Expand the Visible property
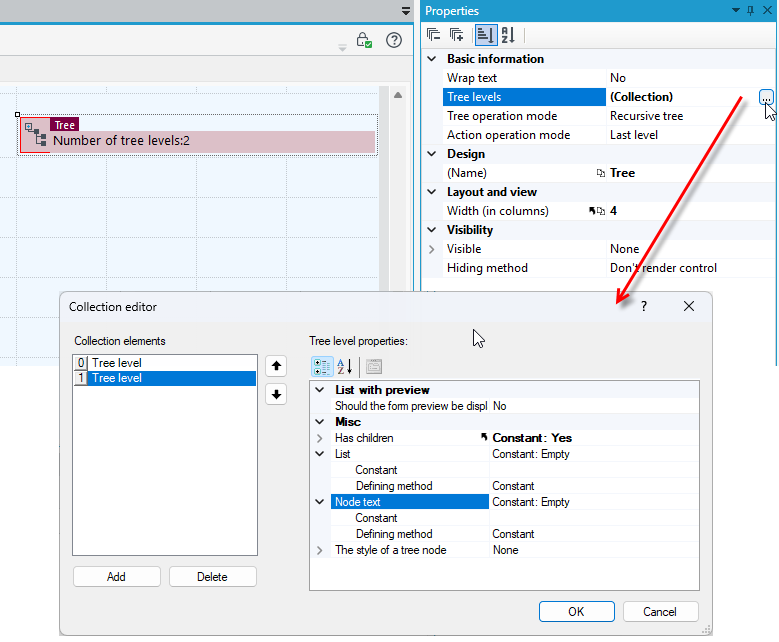779x642 pixels. [x=432, y=249]
